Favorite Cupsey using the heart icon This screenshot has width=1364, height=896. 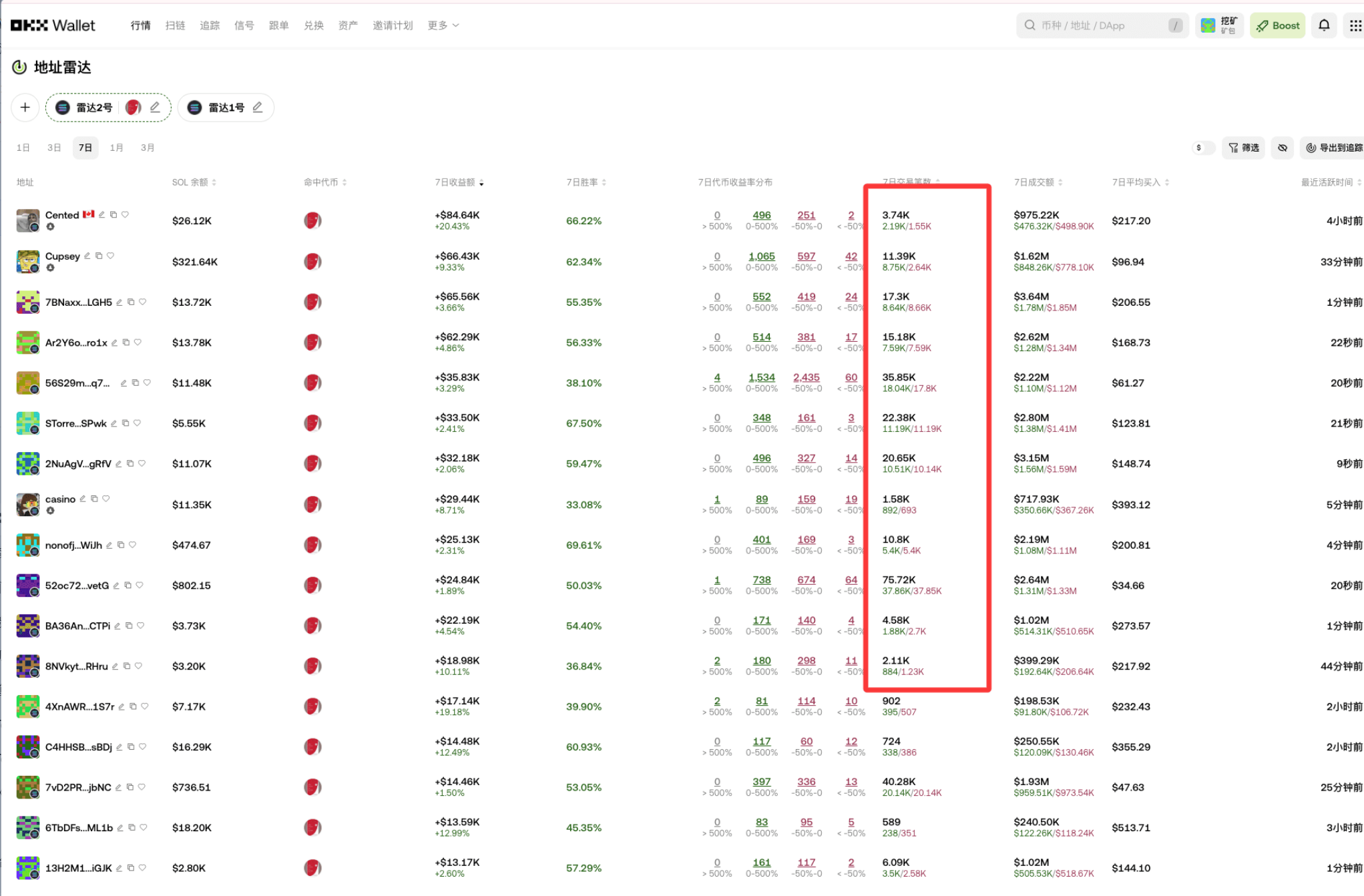click(x=111, y=256)
